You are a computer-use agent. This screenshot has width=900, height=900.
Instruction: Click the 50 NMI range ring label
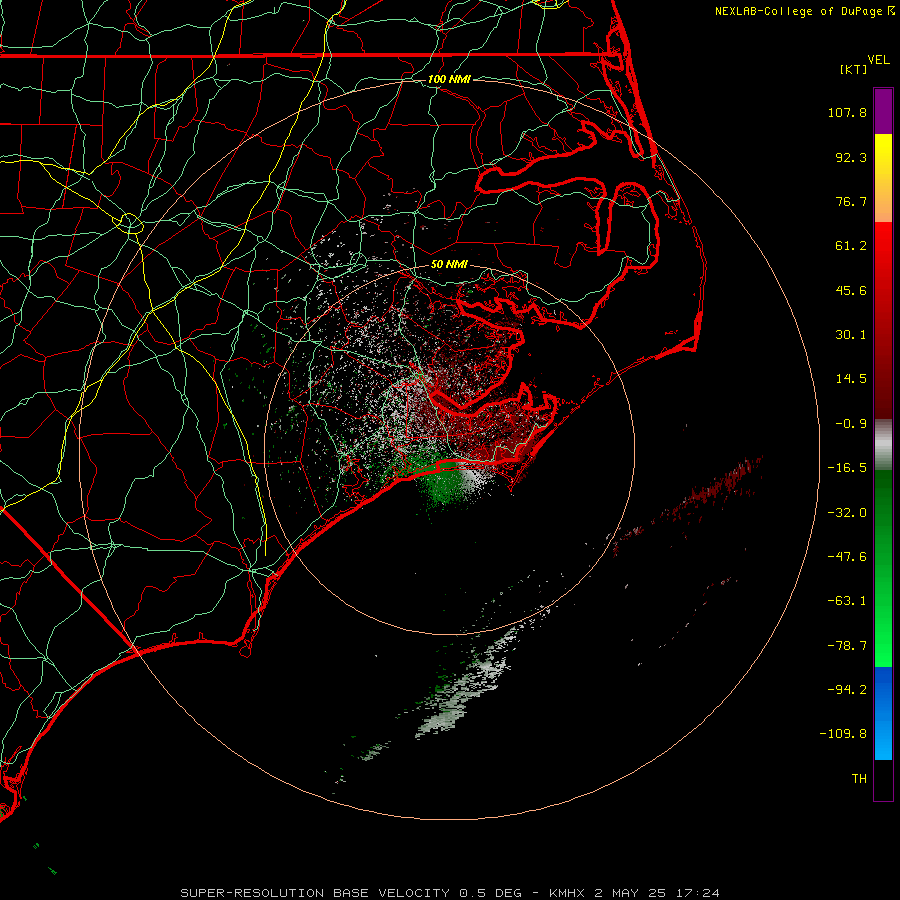pos(449,265)
